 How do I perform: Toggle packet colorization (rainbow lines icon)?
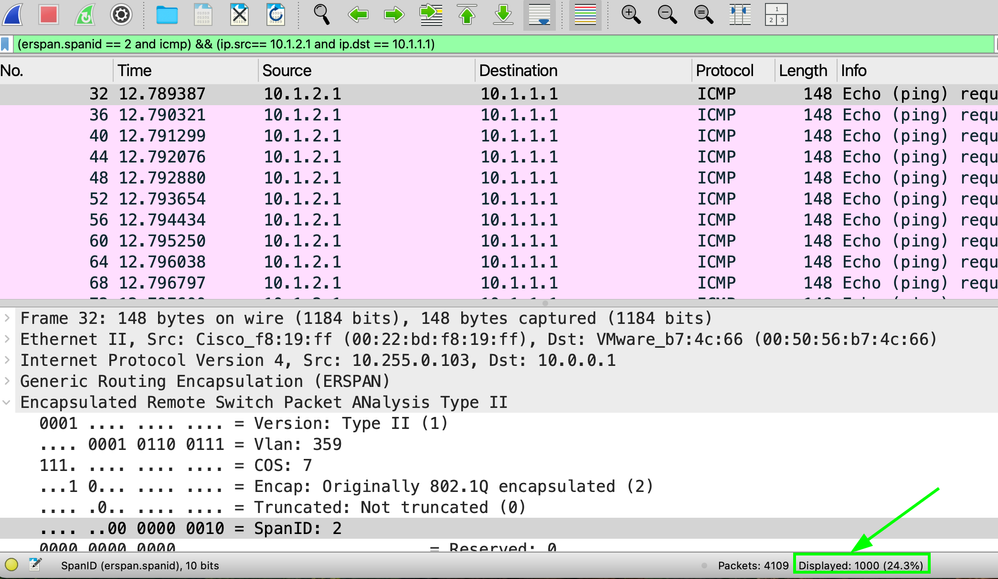point(585,15)
